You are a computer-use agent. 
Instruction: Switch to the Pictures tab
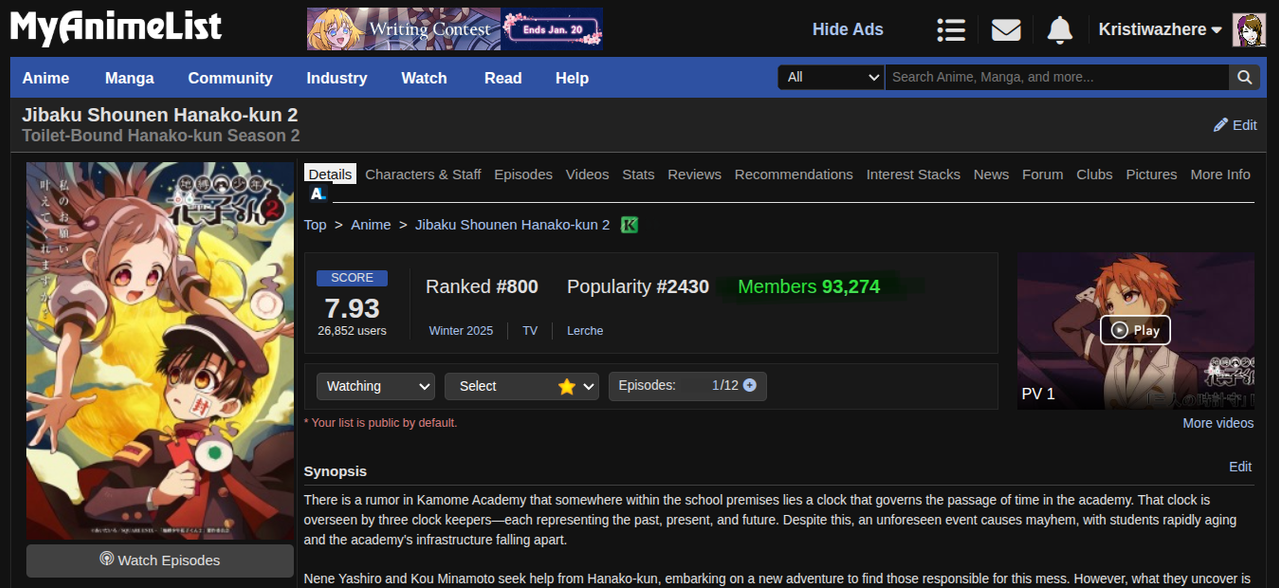pyautogui.click(x=1151, y=174)
